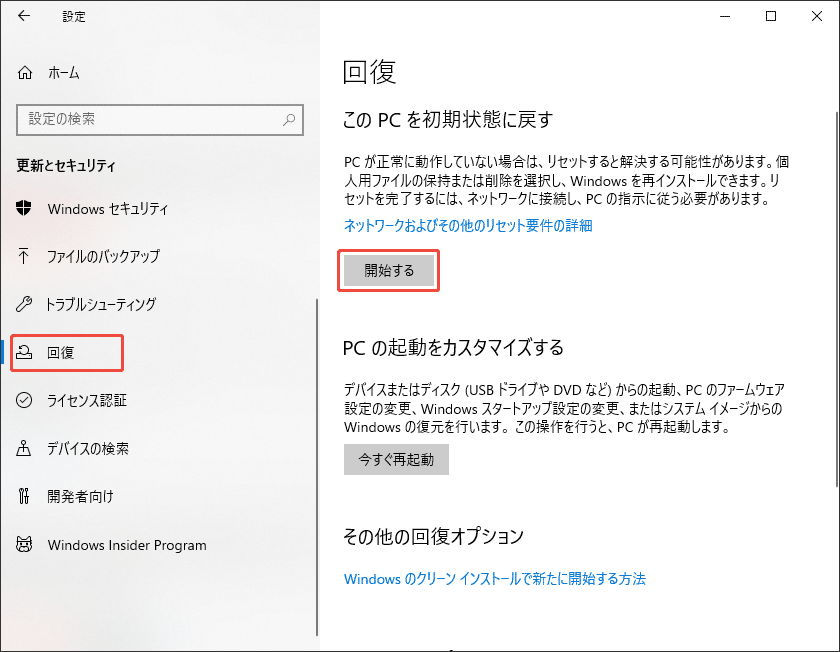The height and width of the screenshot is (652, 840).
Task: Click the sidebar vertical scrollbar
Action: 317,466
